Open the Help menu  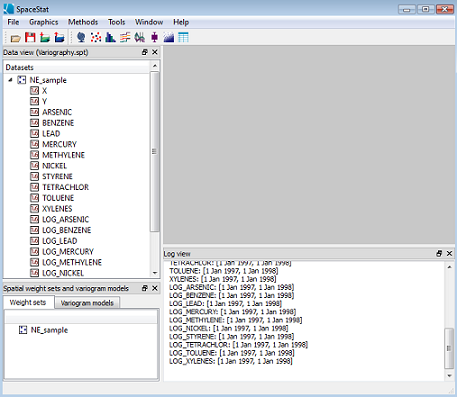[181, 22]
